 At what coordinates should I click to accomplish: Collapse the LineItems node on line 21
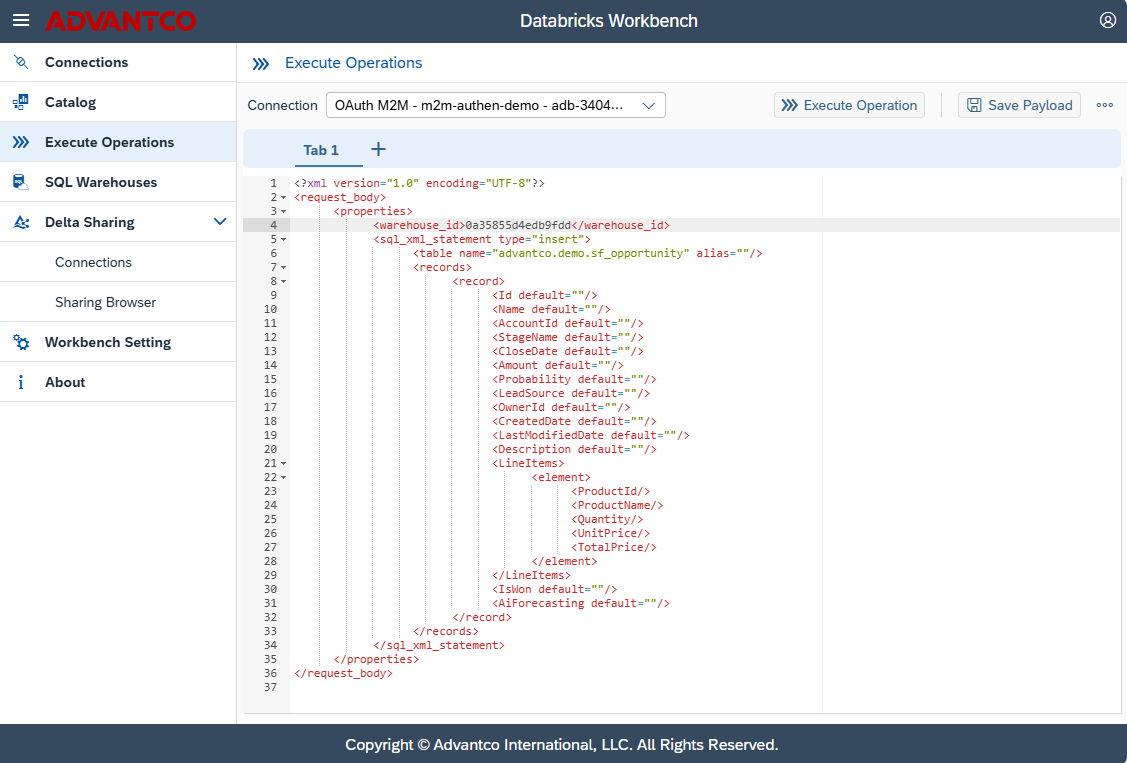pos(284,464)
